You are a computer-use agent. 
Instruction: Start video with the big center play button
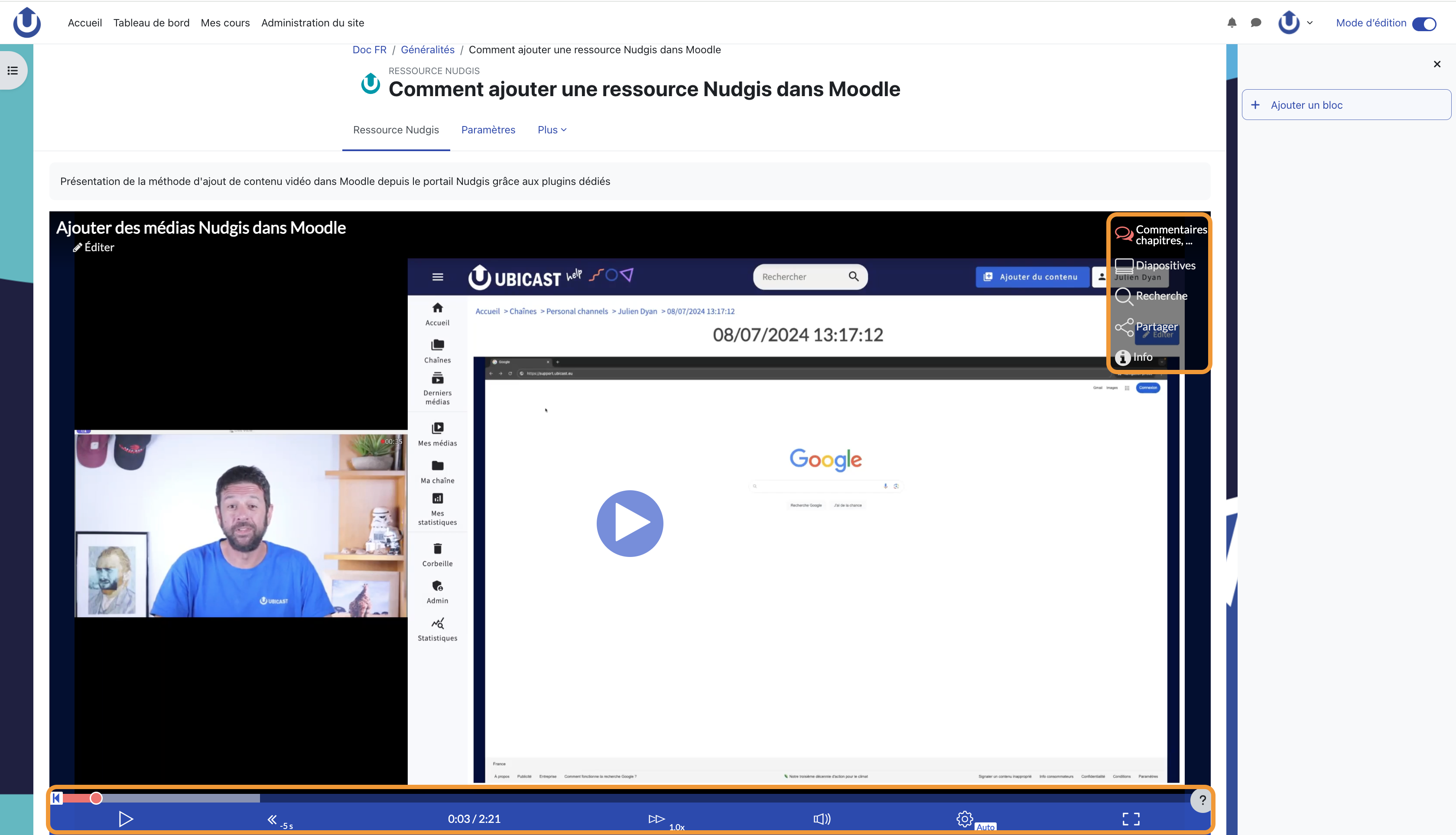630,523
